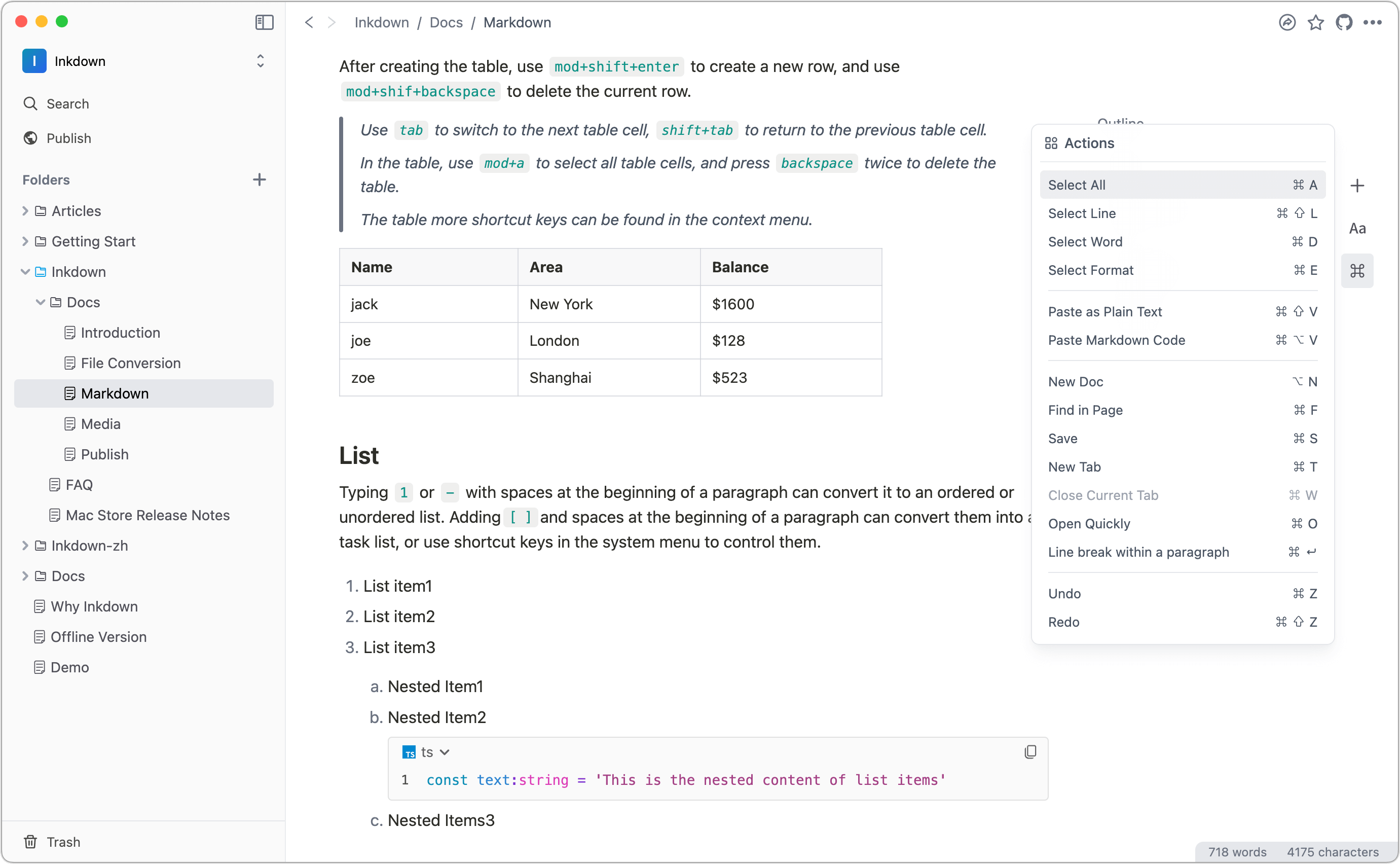The image size is (1400, 864).
Task: Choose Select Word action
Action: pyautogui.click(x=1183, y=242)
